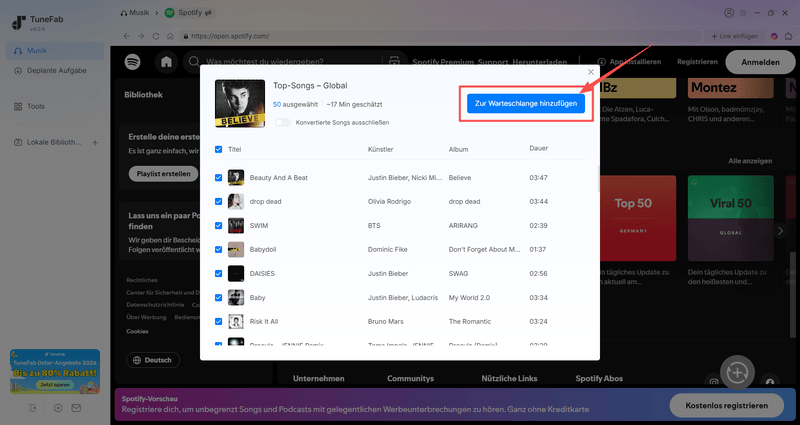Click artist name Bruno Mars
This screenshot has width=800, height=425.
pos(385,321)
